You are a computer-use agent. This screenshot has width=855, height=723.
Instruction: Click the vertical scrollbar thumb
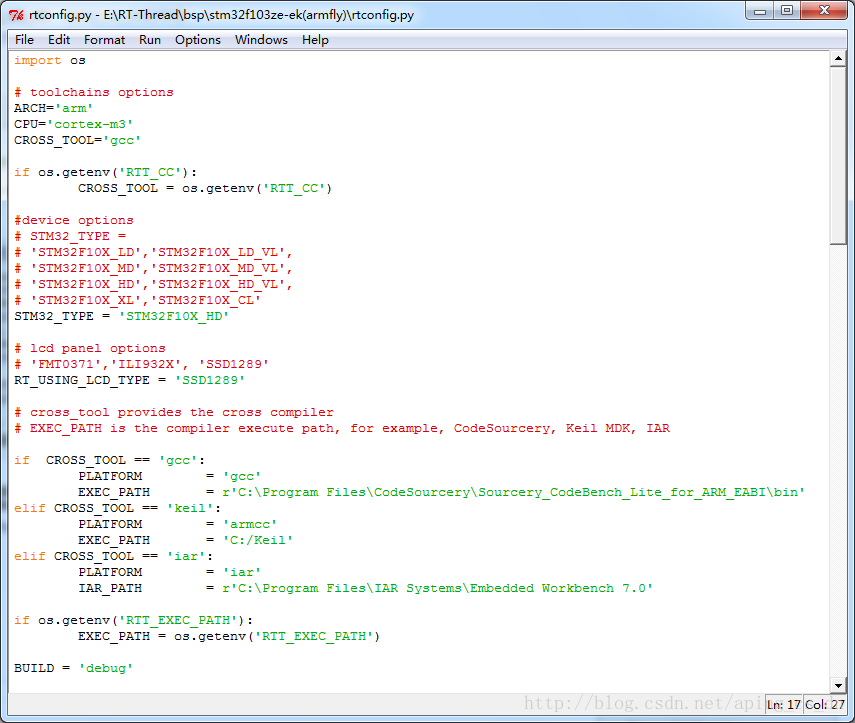tap(838, 155)
